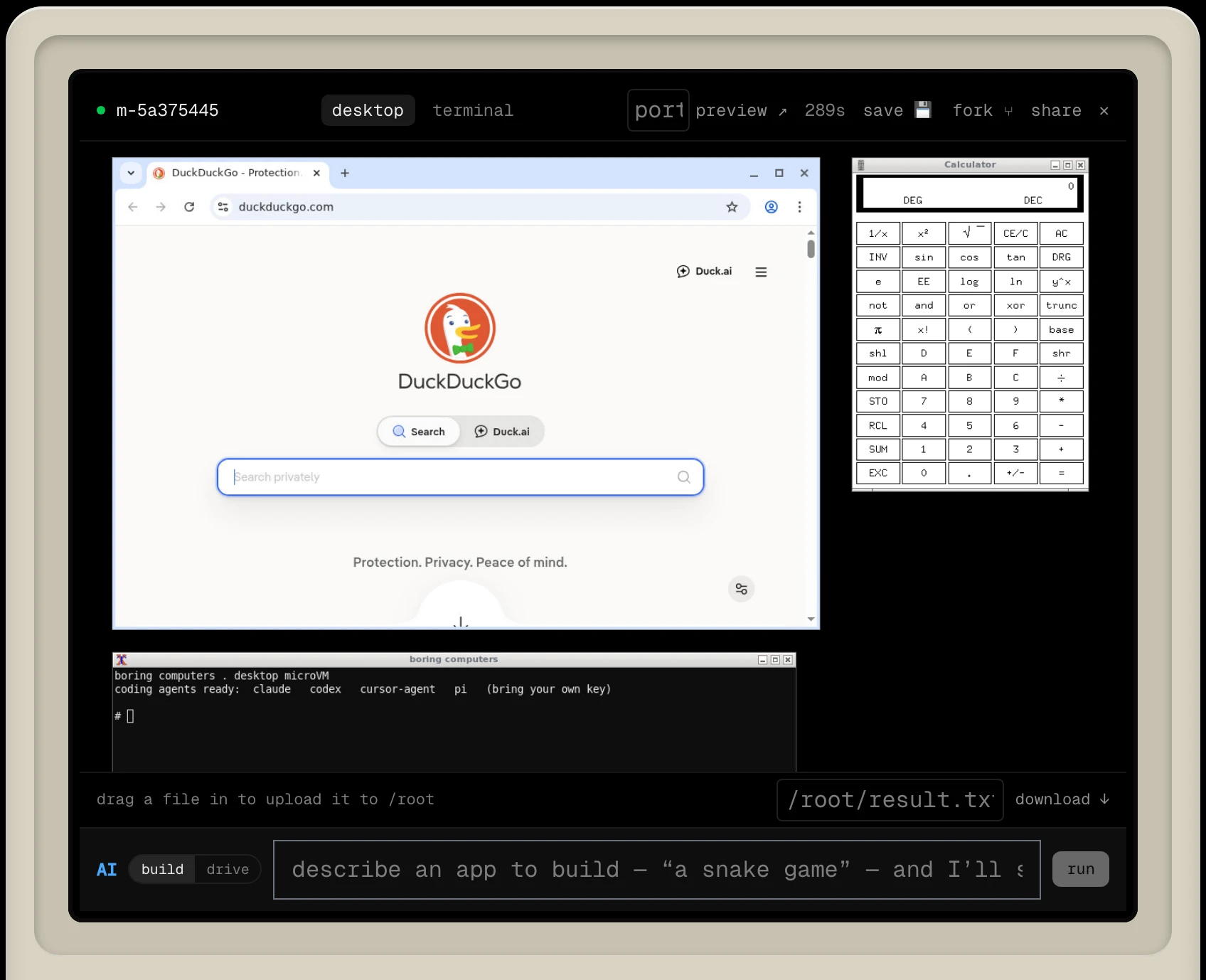The width and height of the screenshot is (1206, 980).
Task: Save the machine with floppy icon
Action: pos(897,110)
